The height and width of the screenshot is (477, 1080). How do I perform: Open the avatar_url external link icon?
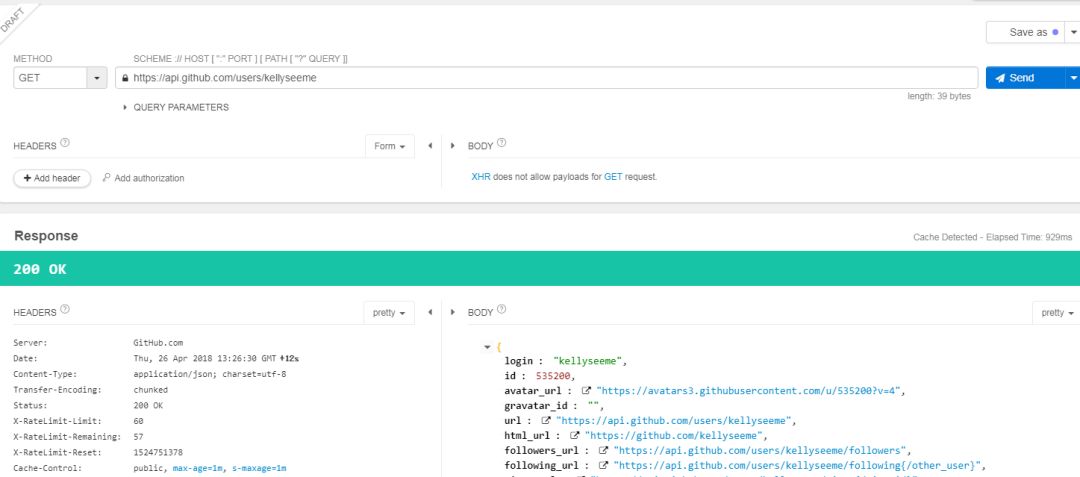click(x=586, y=390)
